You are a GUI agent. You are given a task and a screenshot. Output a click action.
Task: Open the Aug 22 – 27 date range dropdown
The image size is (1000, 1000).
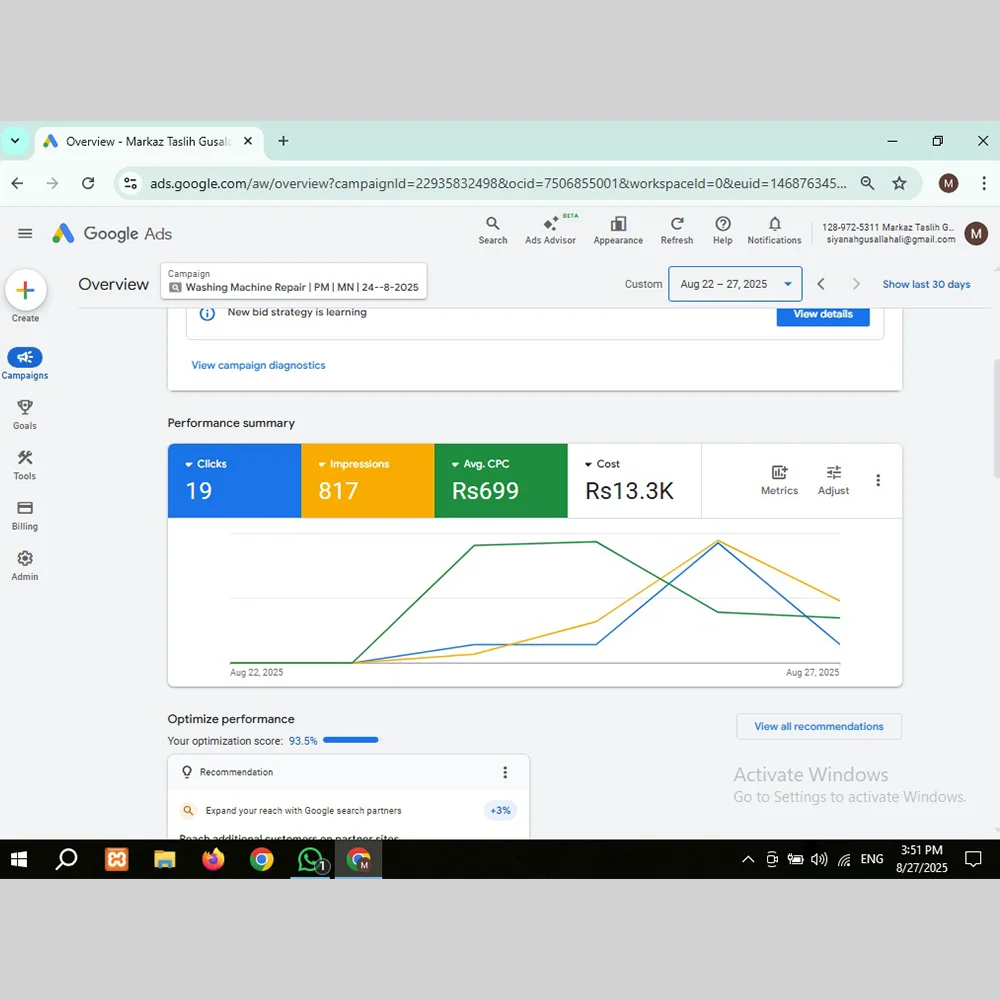click(735, 284)
